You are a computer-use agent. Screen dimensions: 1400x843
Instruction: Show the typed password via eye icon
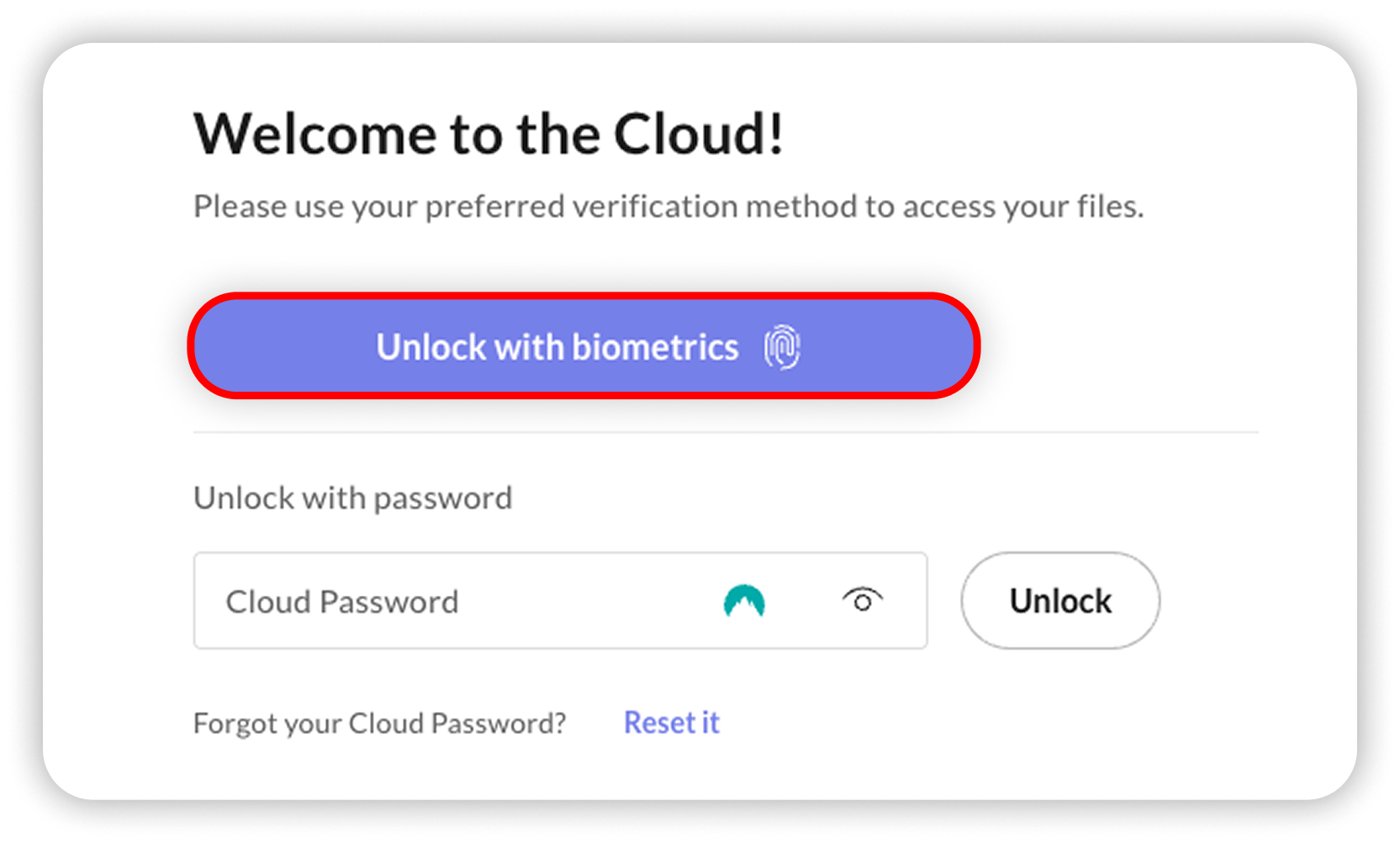coord(862,600)
